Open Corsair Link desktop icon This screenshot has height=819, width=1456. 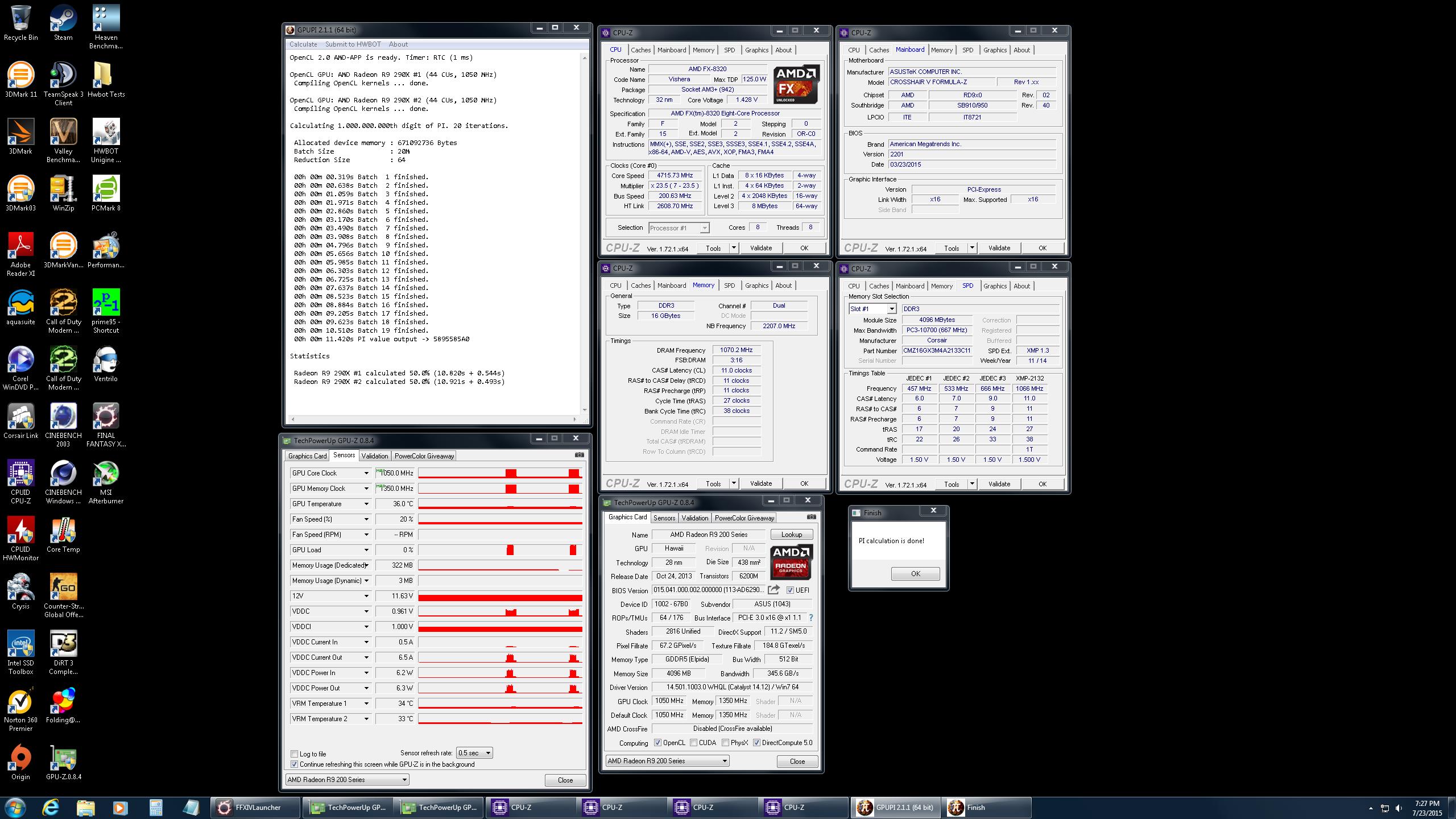click(x=20, y=421)
